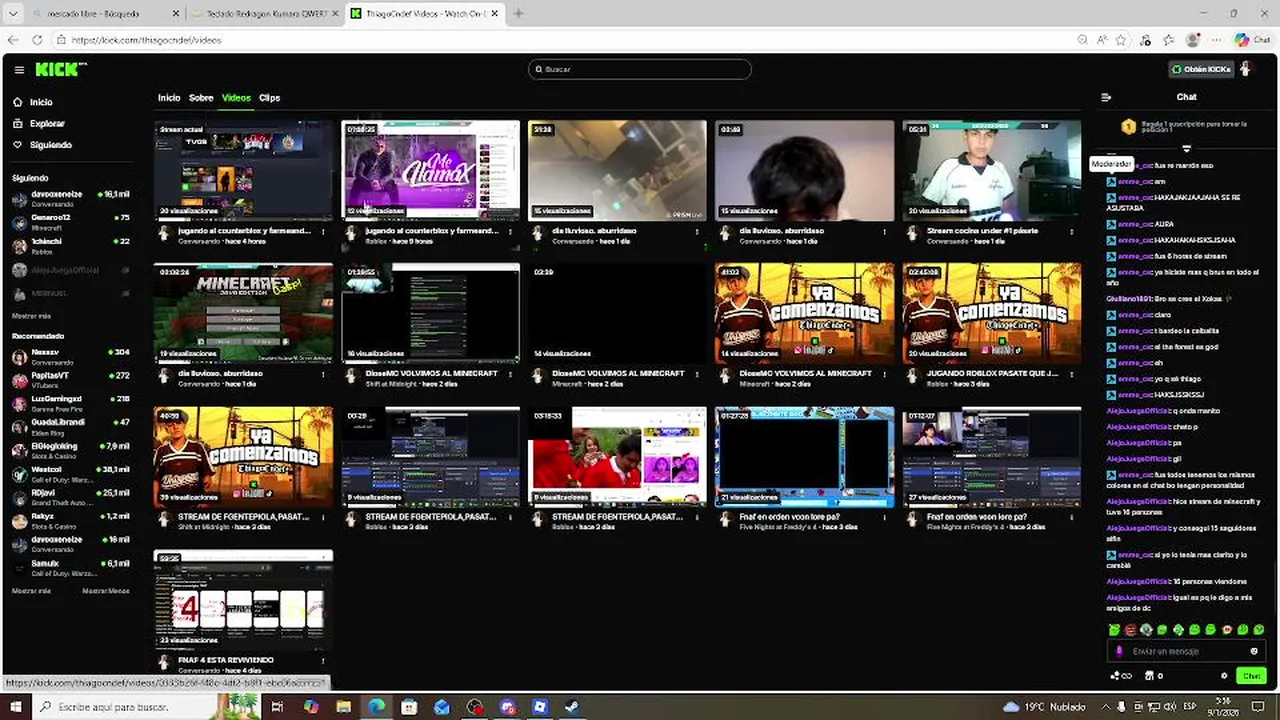Expand the pinned subscription banner arrow in chat
Viewport: 1280px width, 720px height.
1186,148
